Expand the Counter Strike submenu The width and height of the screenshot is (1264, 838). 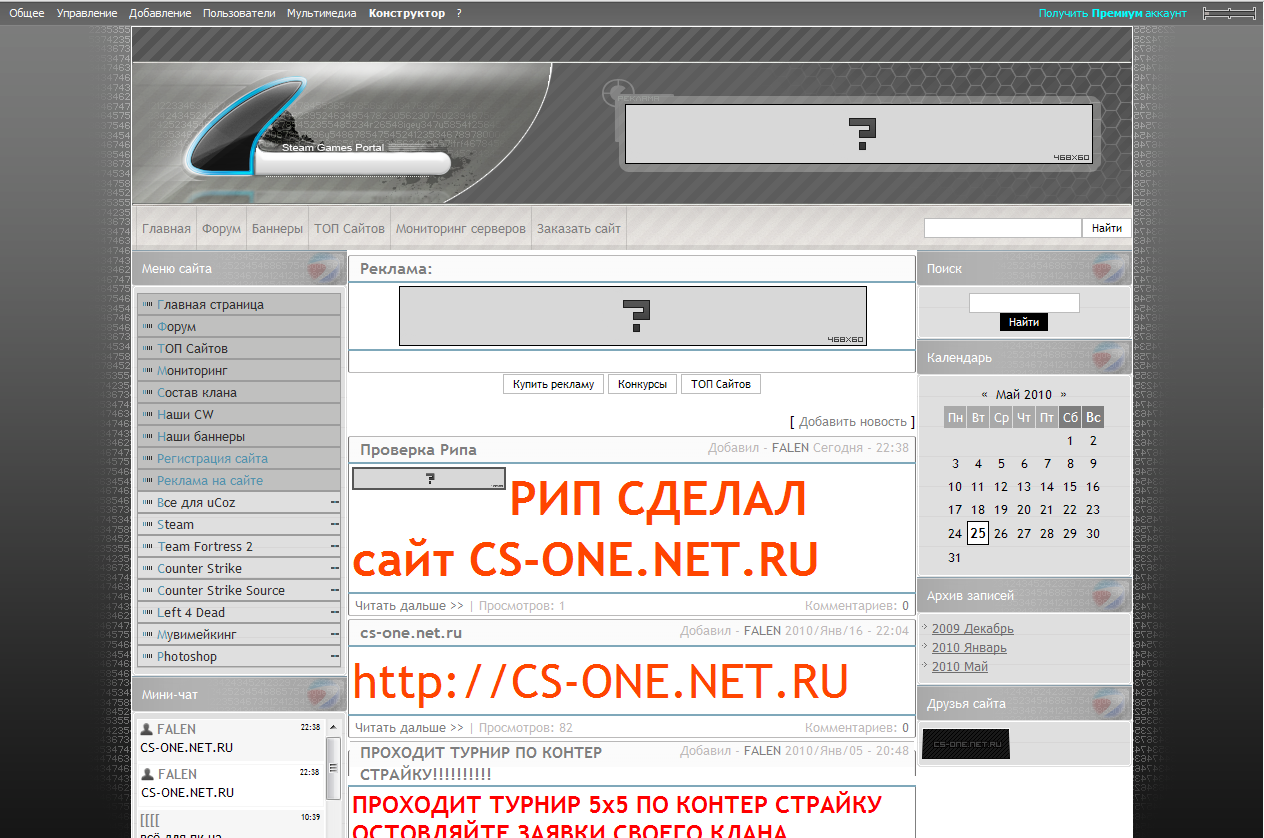239,568
